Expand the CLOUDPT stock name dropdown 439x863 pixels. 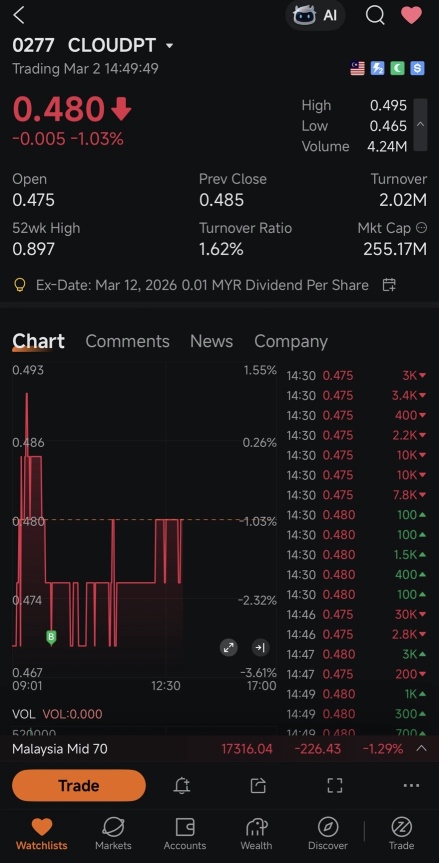click(169, 46)
